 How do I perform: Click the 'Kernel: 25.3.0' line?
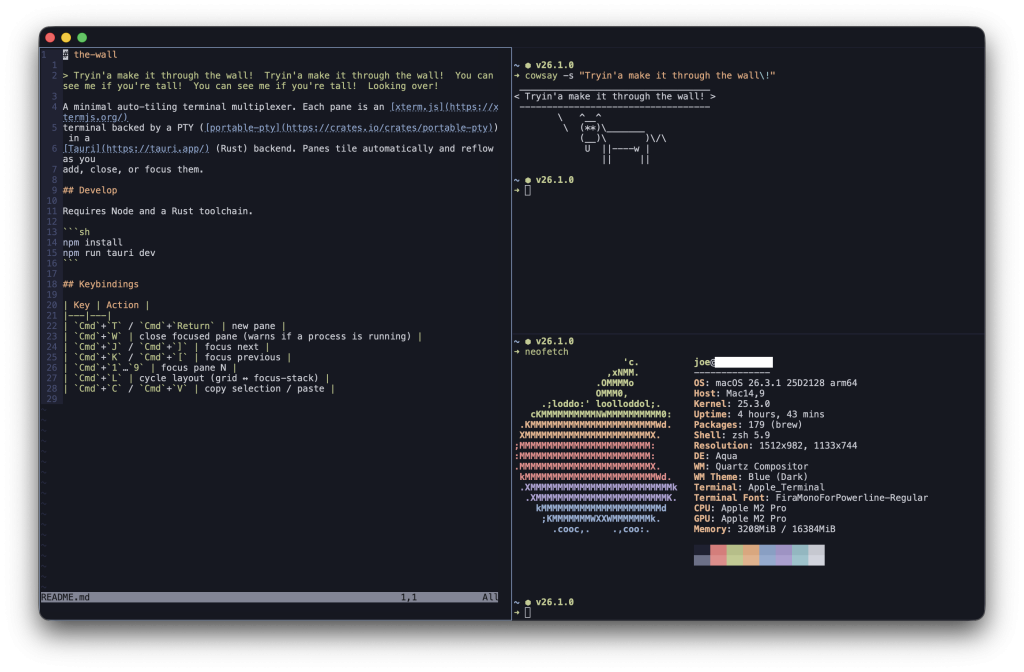coord(731,404)
